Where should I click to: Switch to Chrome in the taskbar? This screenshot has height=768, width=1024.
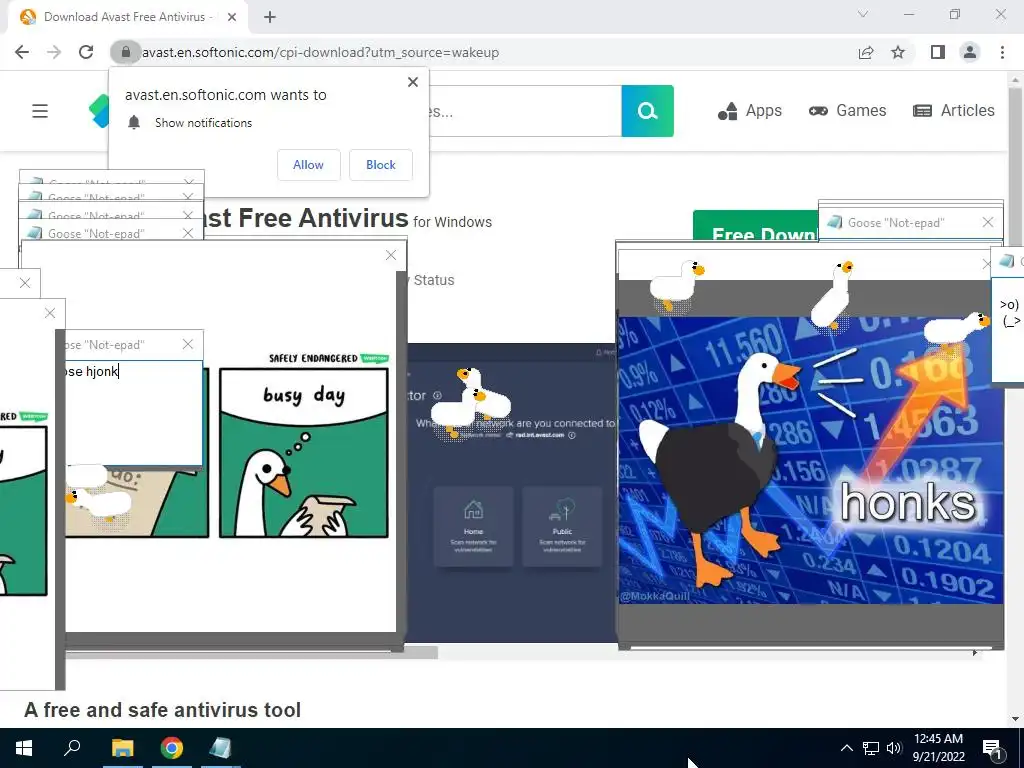pos(172,748)
